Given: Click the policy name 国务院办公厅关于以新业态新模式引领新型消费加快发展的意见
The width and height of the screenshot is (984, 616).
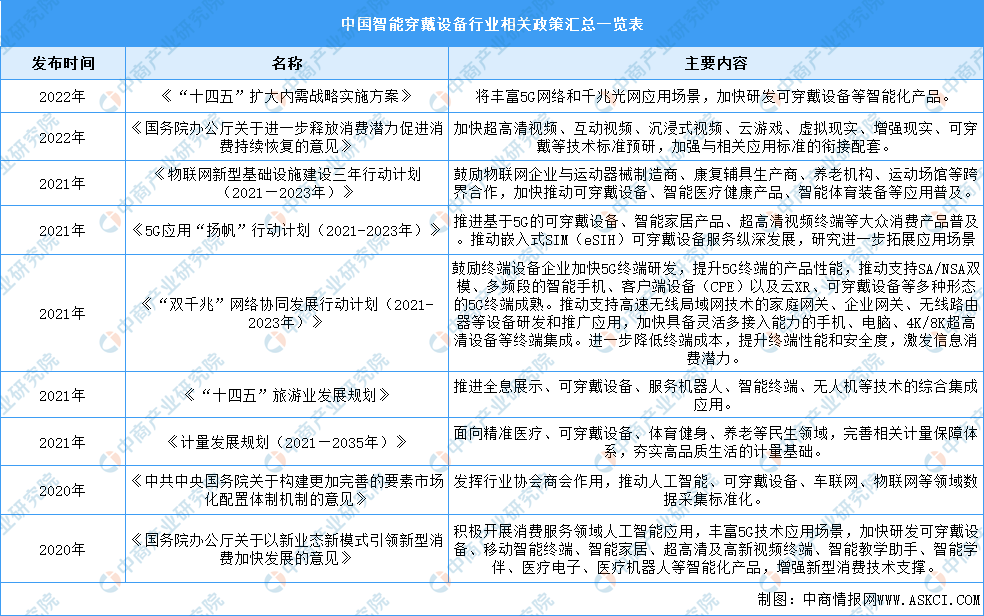Looking at the screenshot, I should tap(287, 550).
